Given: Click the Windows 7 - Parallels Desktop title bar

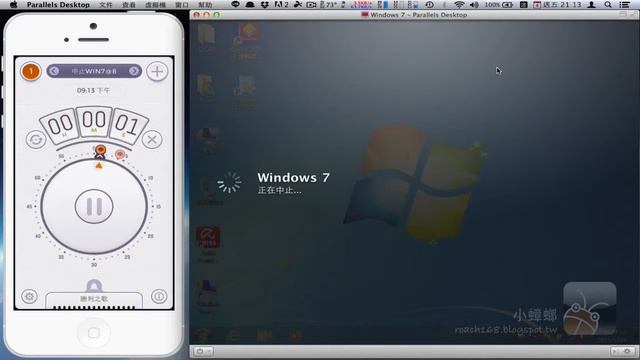Looking at the screenshot, I should 414,15.
